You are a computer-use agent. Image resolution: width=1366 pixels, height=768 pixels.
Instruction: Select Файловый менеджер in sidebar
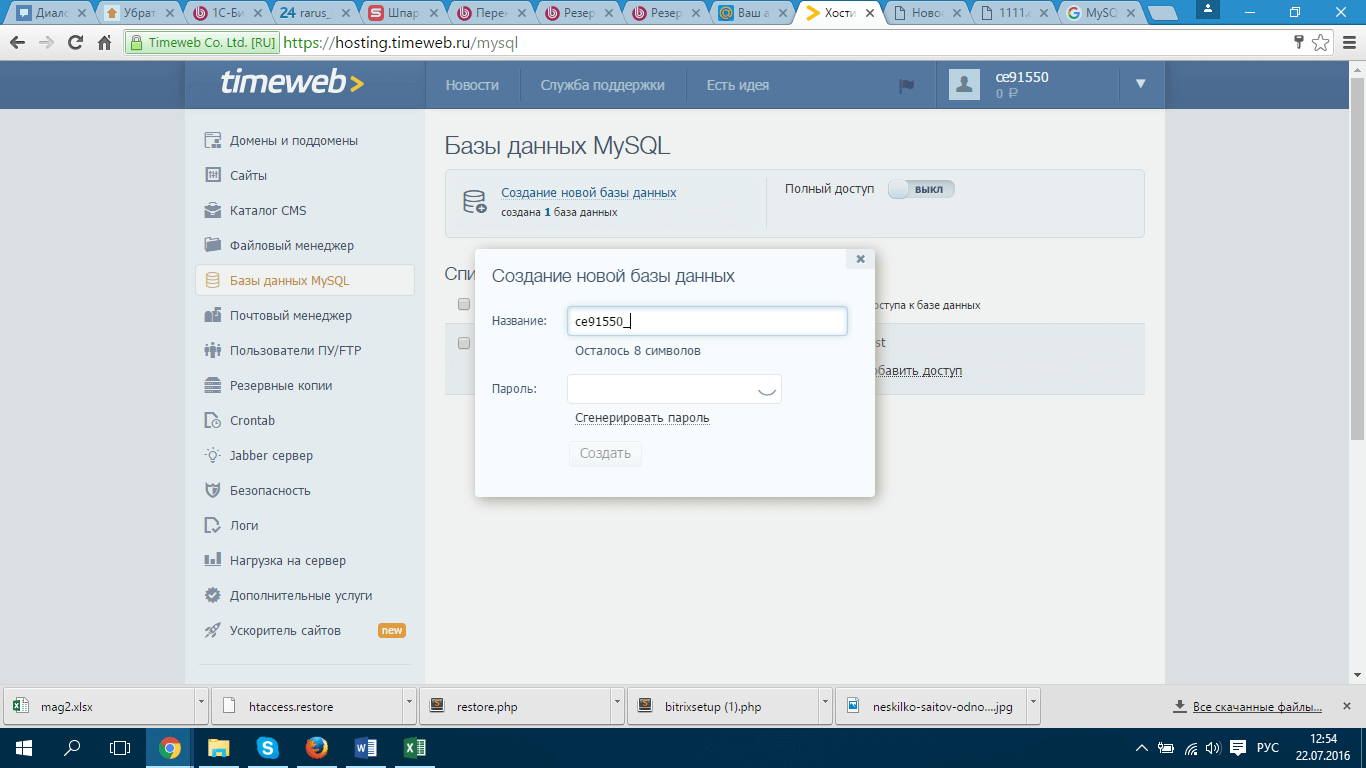click(291, 245)
